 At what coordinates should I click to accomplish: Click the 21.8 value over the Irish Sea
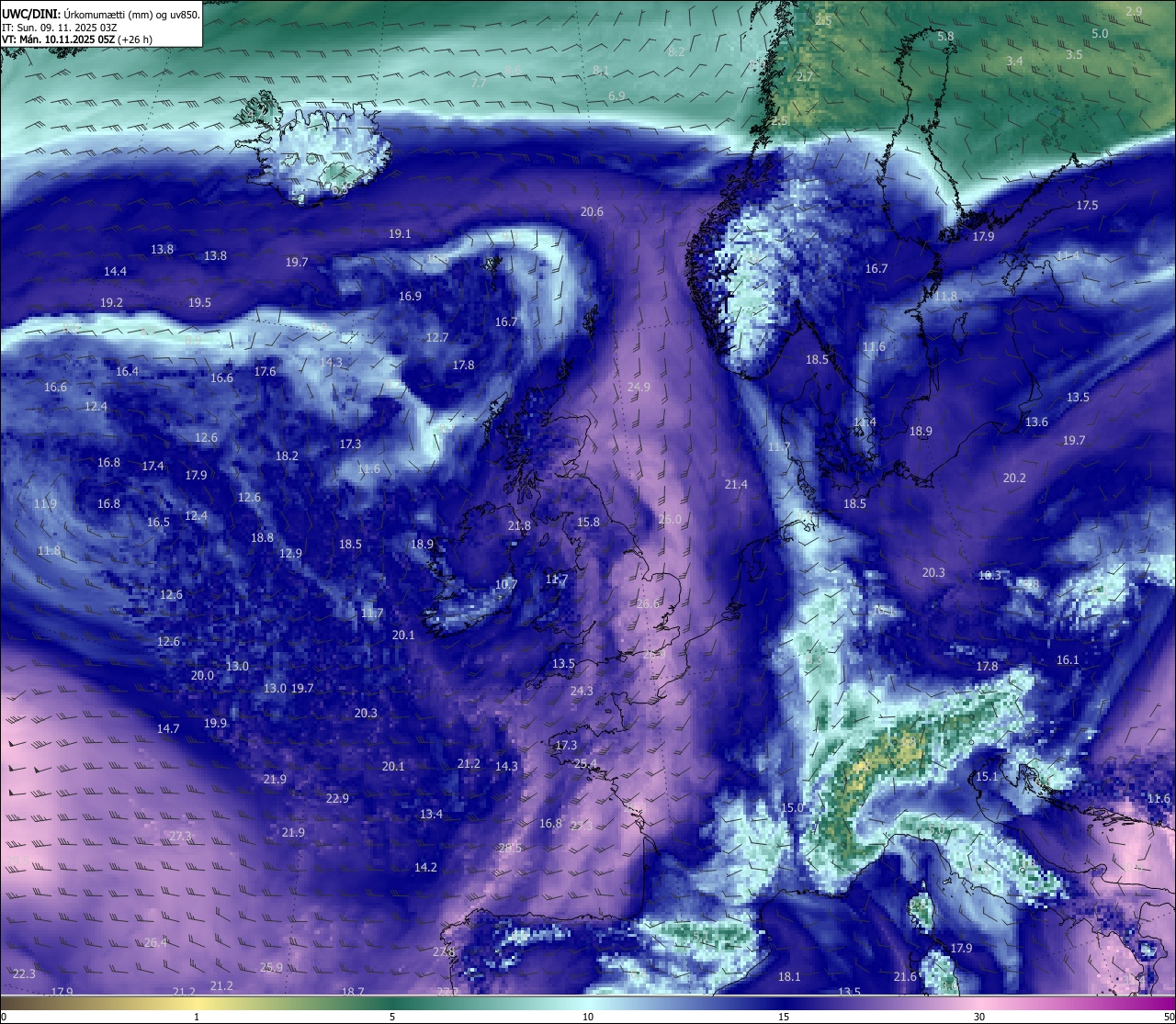click(519, 526)
